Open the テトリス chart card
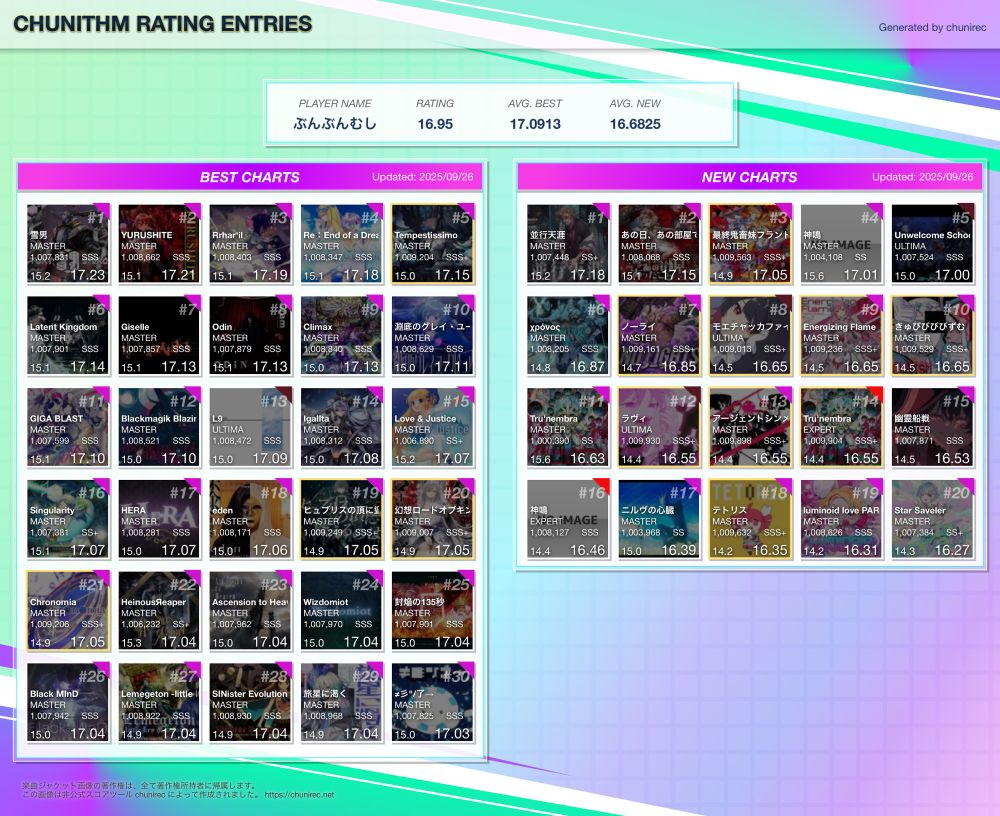This screenshot has height=816, width=1000. click(751, 519)
